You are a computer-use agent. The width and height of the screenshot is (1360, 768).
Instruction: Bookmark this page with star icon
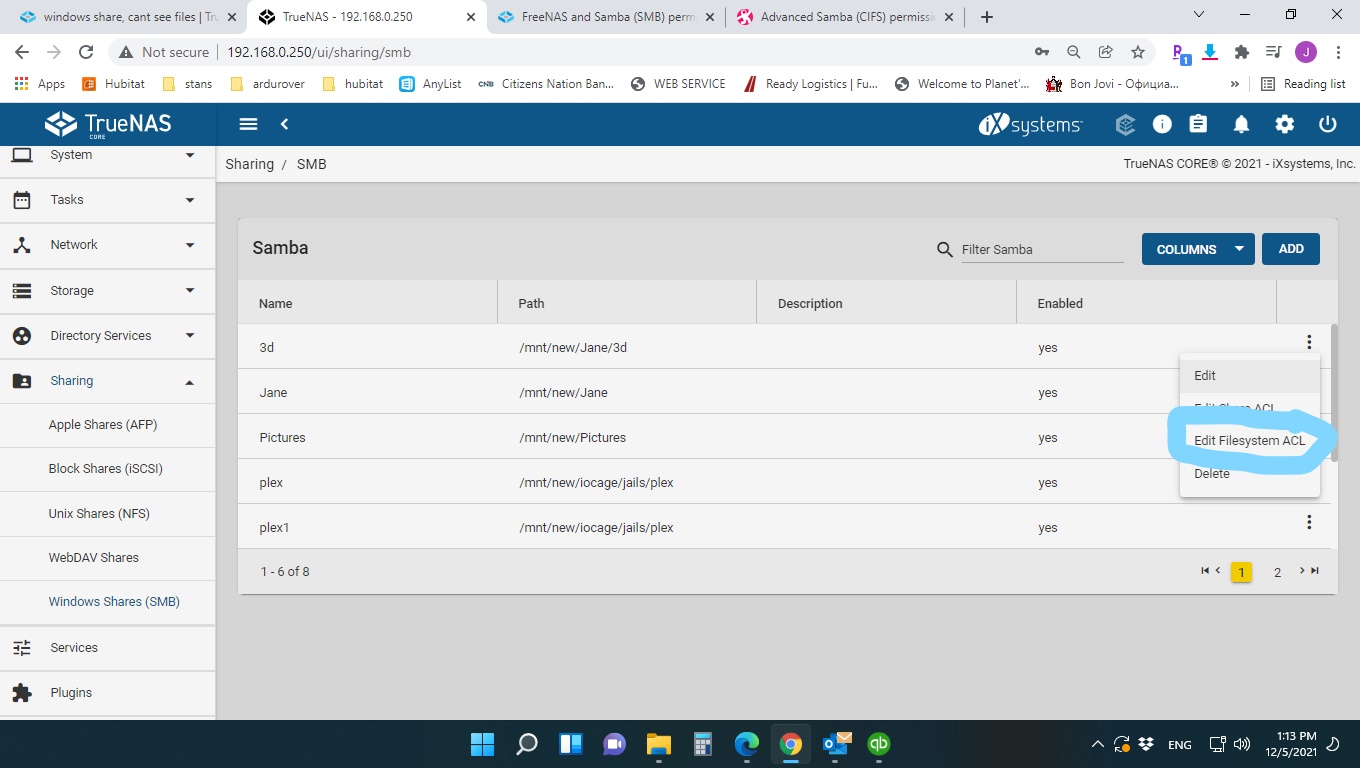click(x=1137, y=52)
